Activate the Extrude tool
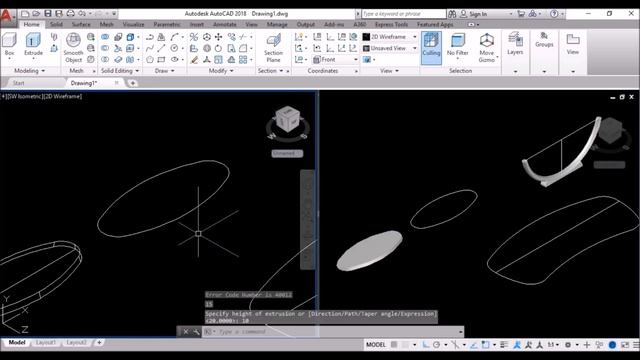640x360 pixels. tap(33, 45)
